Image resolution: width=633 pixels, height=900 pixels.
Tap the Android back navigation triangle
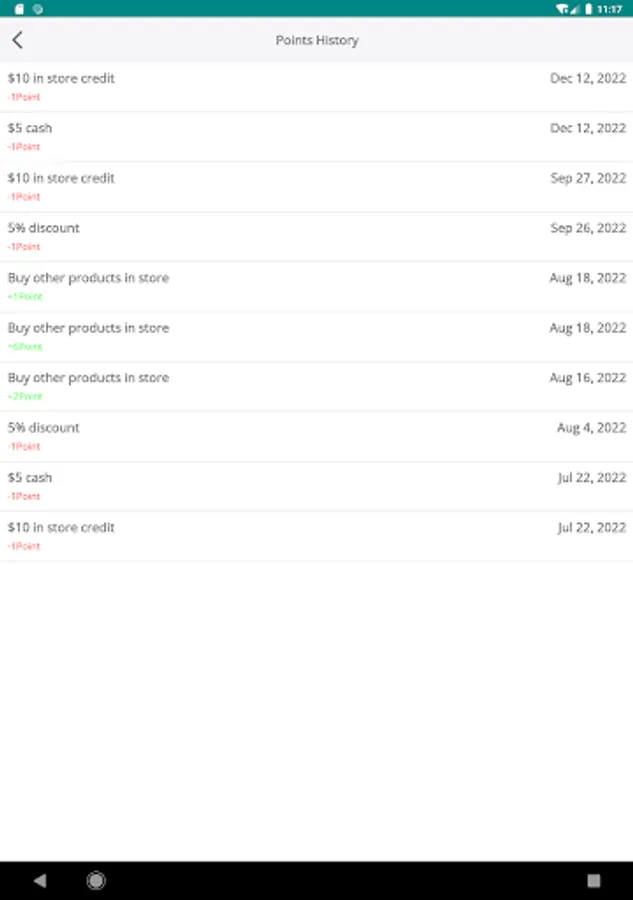point(40,880)
